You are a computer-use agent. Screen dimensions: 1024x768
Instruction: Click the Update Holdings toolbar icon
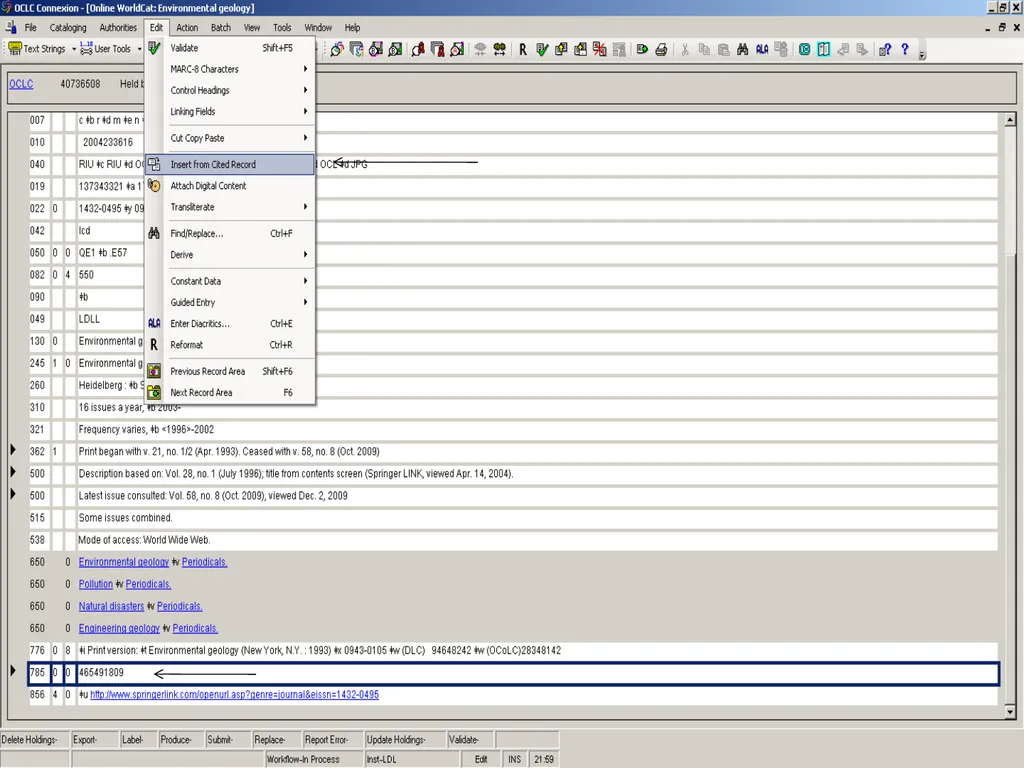pos(561,49)
